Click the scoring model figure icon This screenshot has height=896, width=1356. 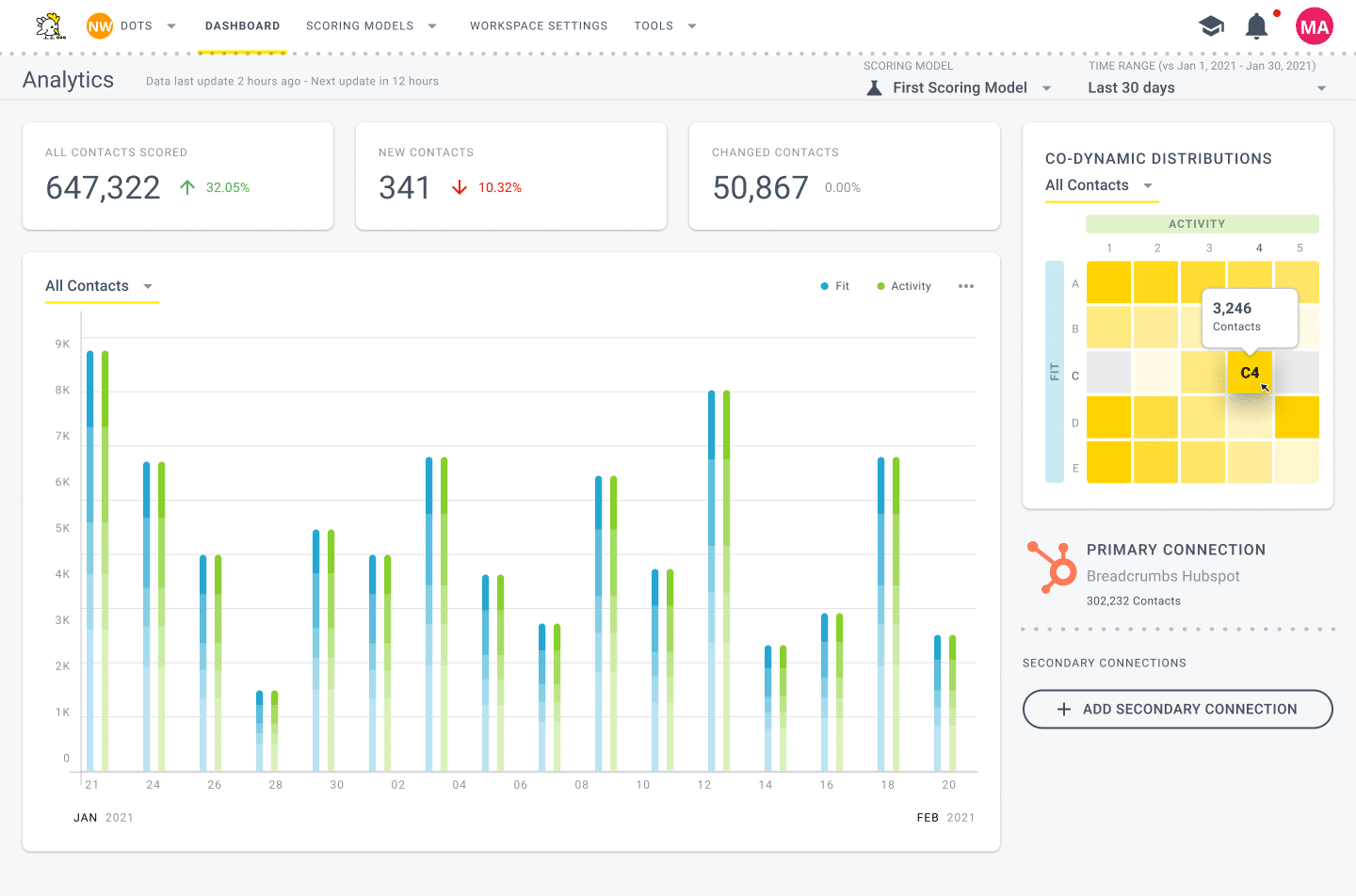(874, 88)
